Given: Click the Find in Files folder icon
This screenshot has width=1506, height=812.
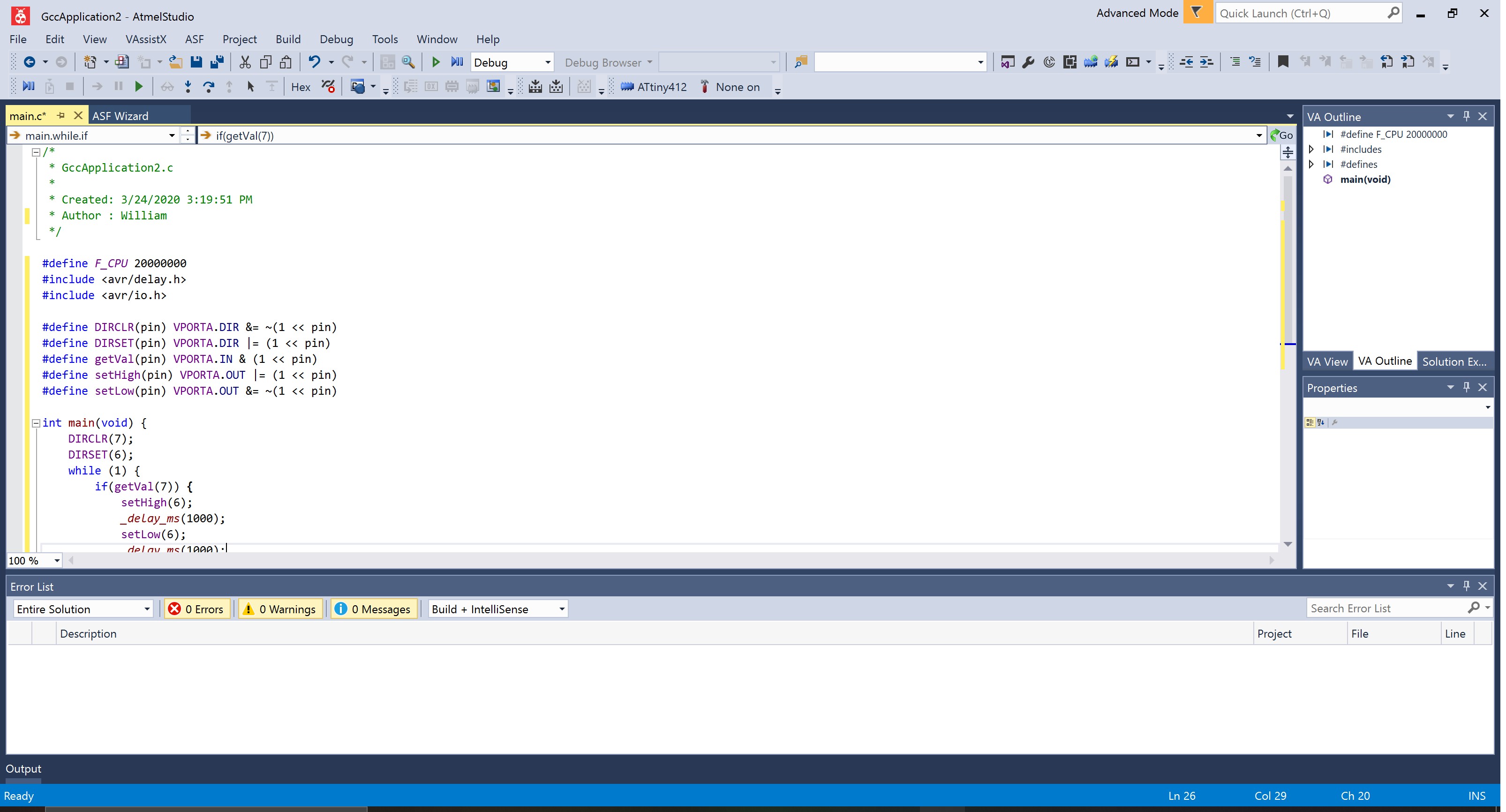Looking at the screenshot, I should pyautogui.click(x=801, y=61).
